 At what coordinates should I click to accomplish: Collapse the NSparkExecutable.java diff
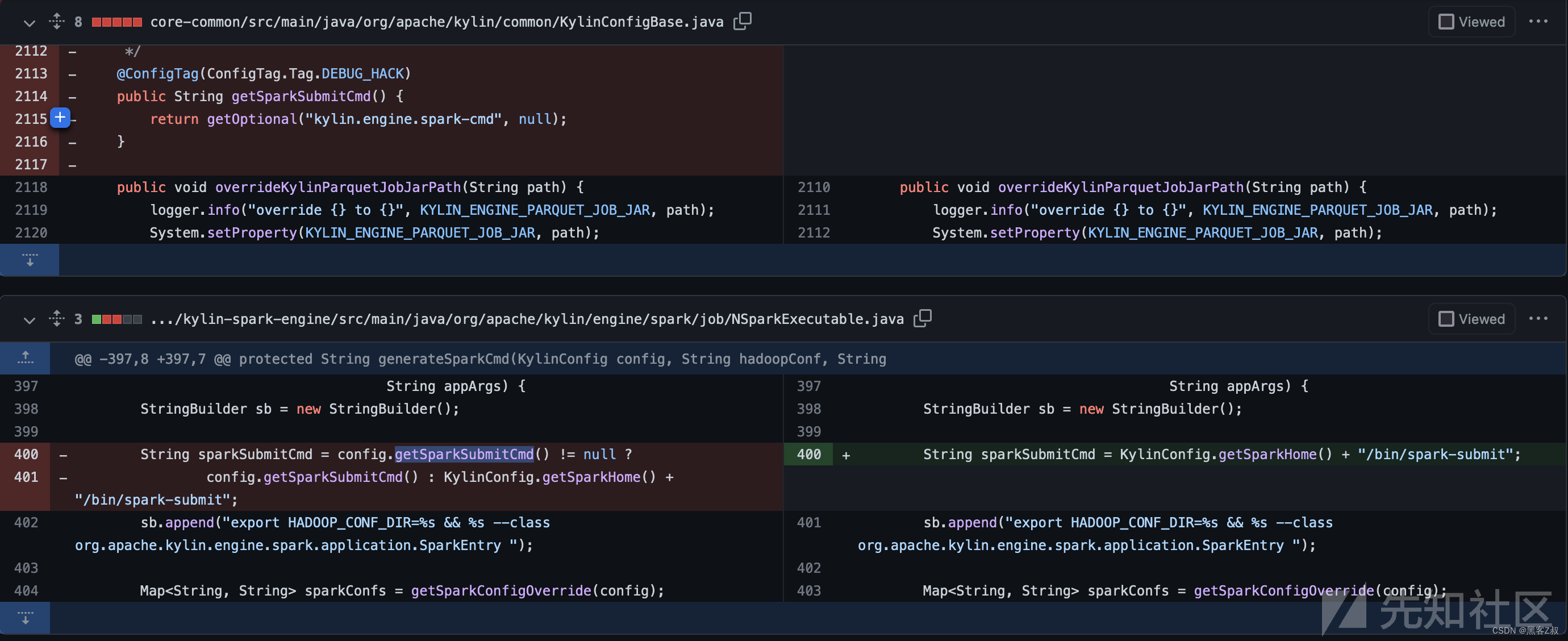click(28, 319)
